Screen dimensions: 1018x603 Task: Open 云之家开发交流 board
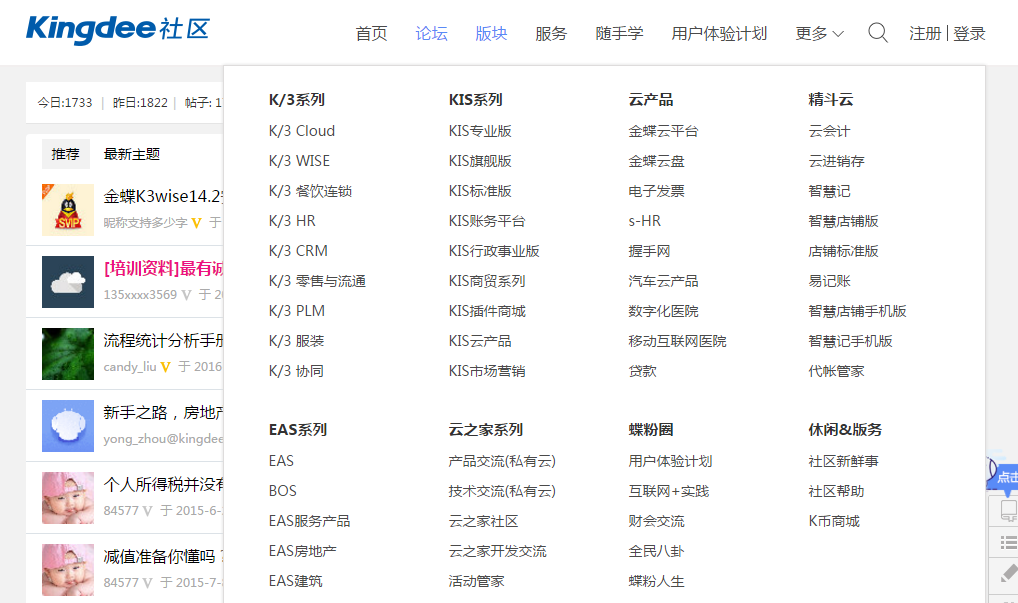pos(497,551)
